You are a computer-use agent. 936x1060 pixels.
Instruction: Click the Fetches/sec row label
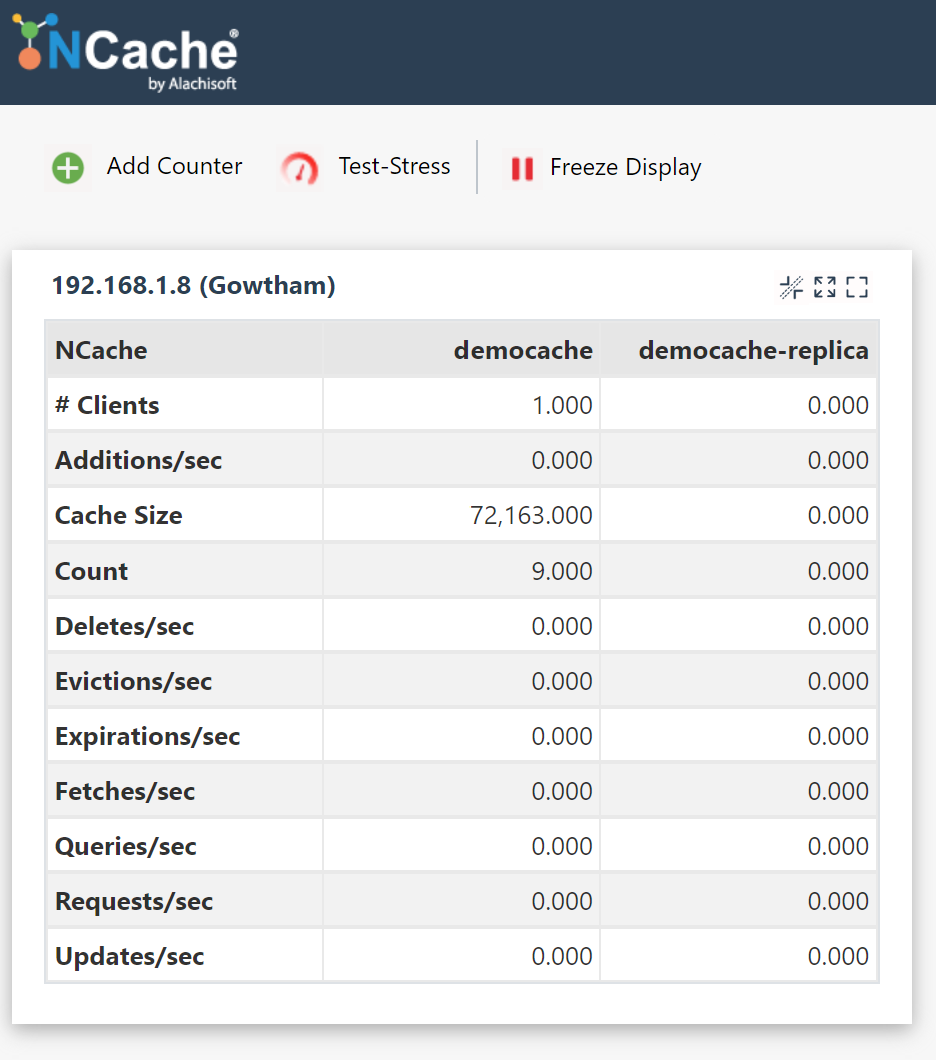pos(125,791)
